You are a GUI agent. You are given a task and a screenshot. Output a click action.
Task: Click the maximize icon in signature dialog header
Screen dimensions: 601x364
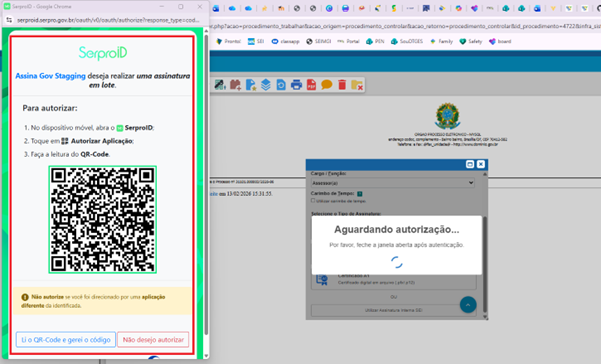(470, 164)
